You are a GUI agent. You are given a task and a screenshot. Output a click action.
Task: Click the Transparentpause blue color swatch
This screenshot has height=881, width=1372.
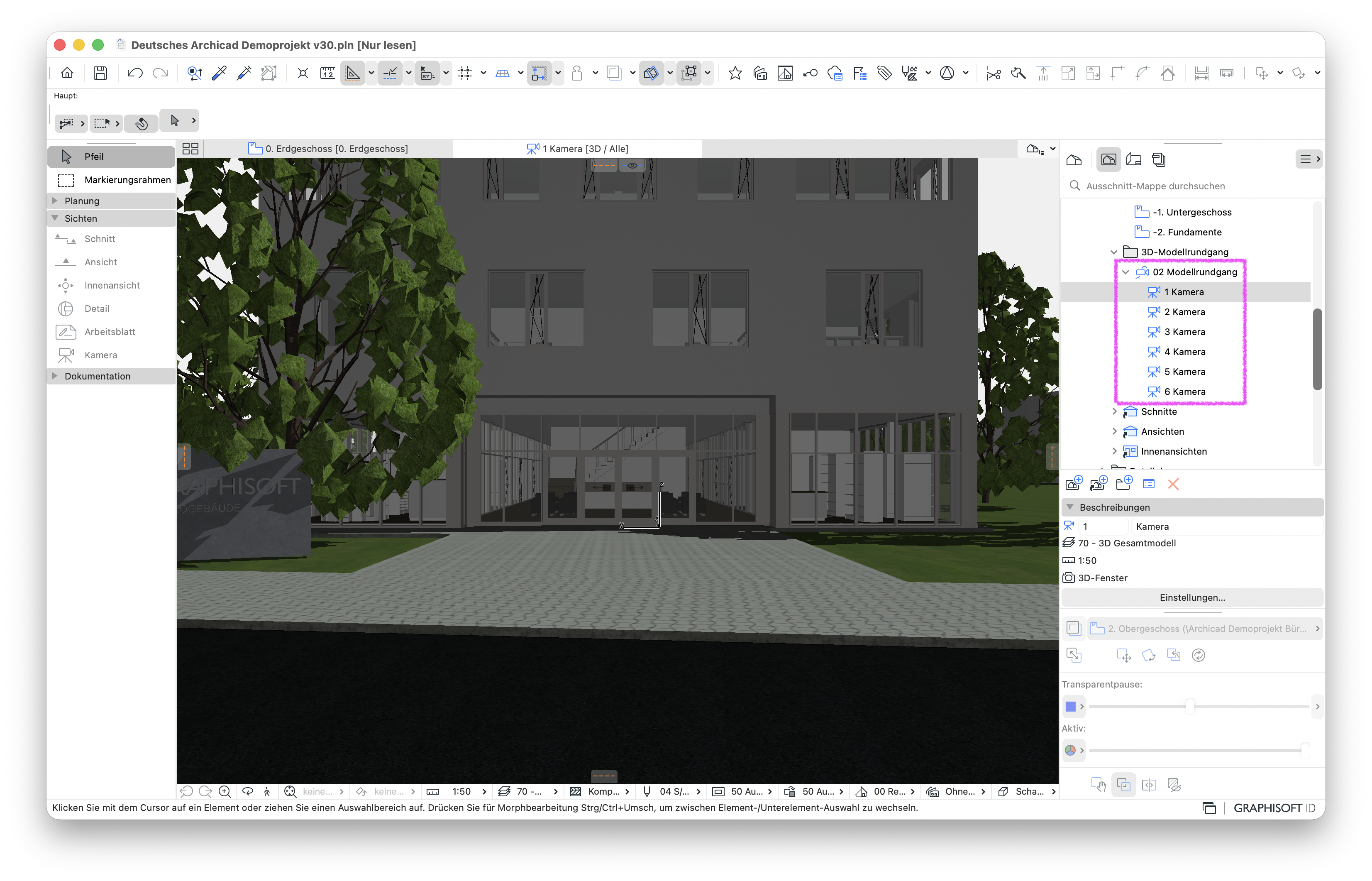(1071, 707)
